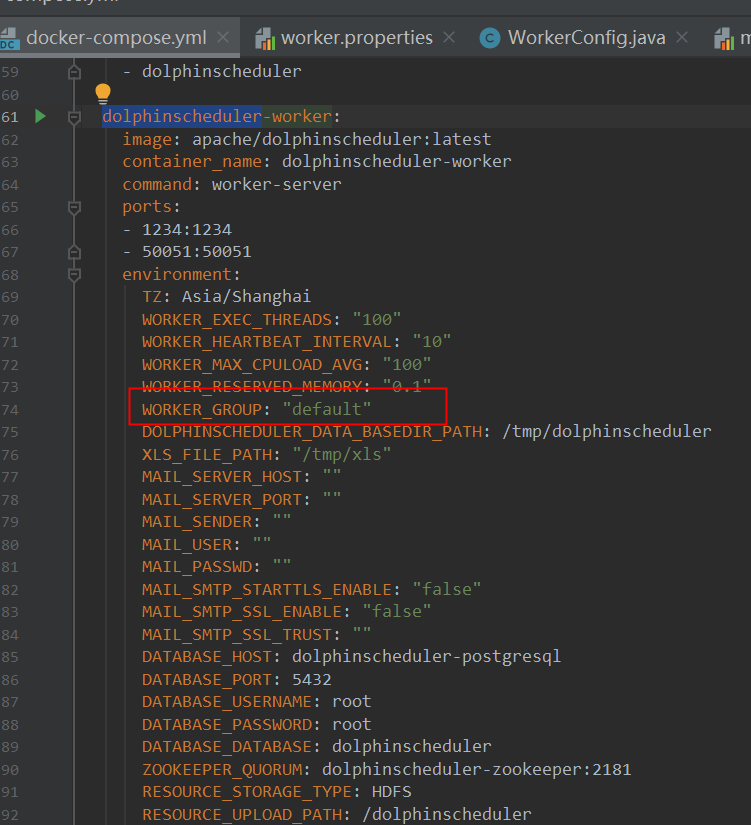Click the fold end marker at line 59
This screenshot has height=825, width=751.
coord(74,72)
